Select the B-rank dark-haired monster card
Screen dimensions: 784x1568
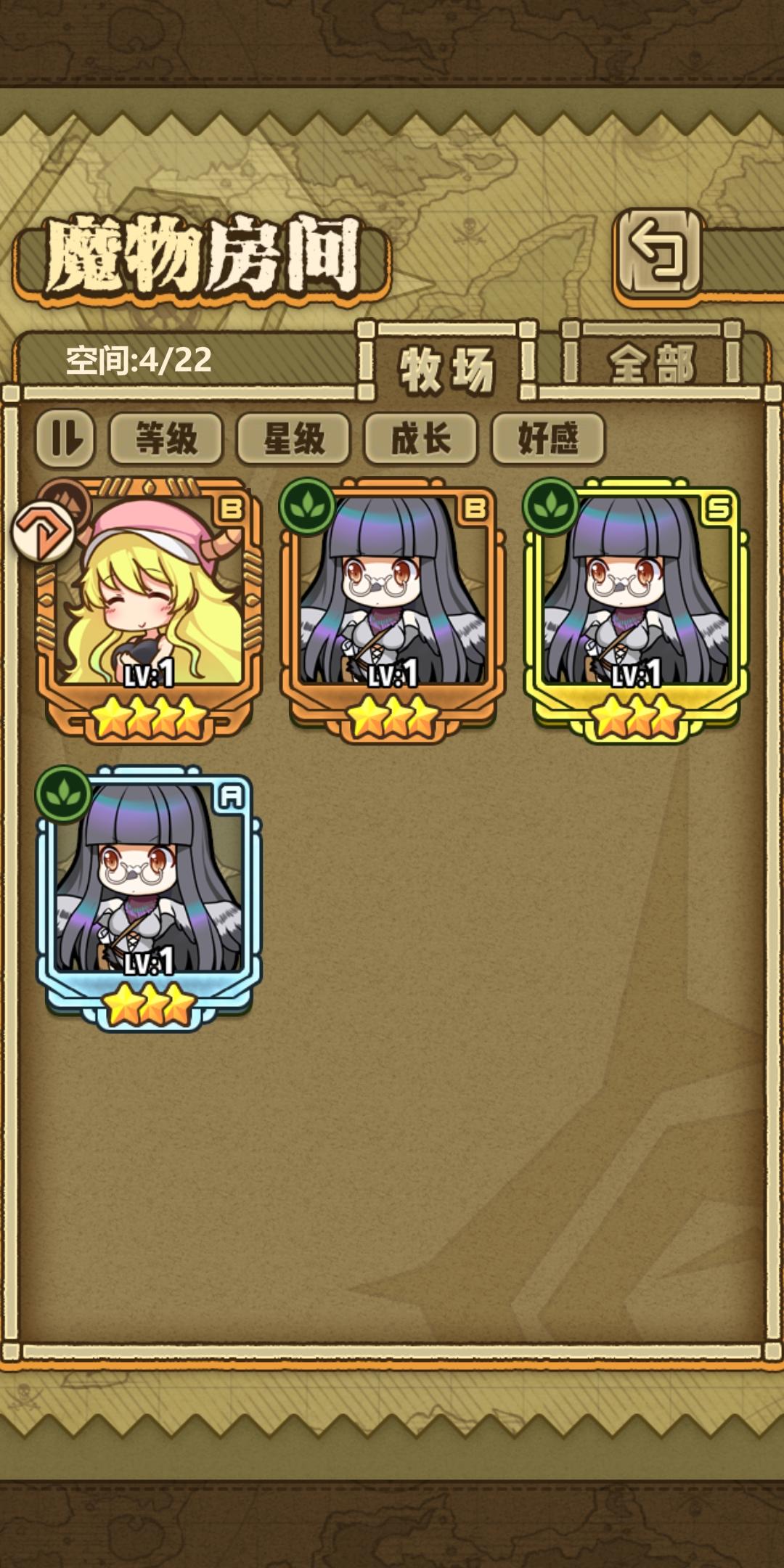click(392, 610)
